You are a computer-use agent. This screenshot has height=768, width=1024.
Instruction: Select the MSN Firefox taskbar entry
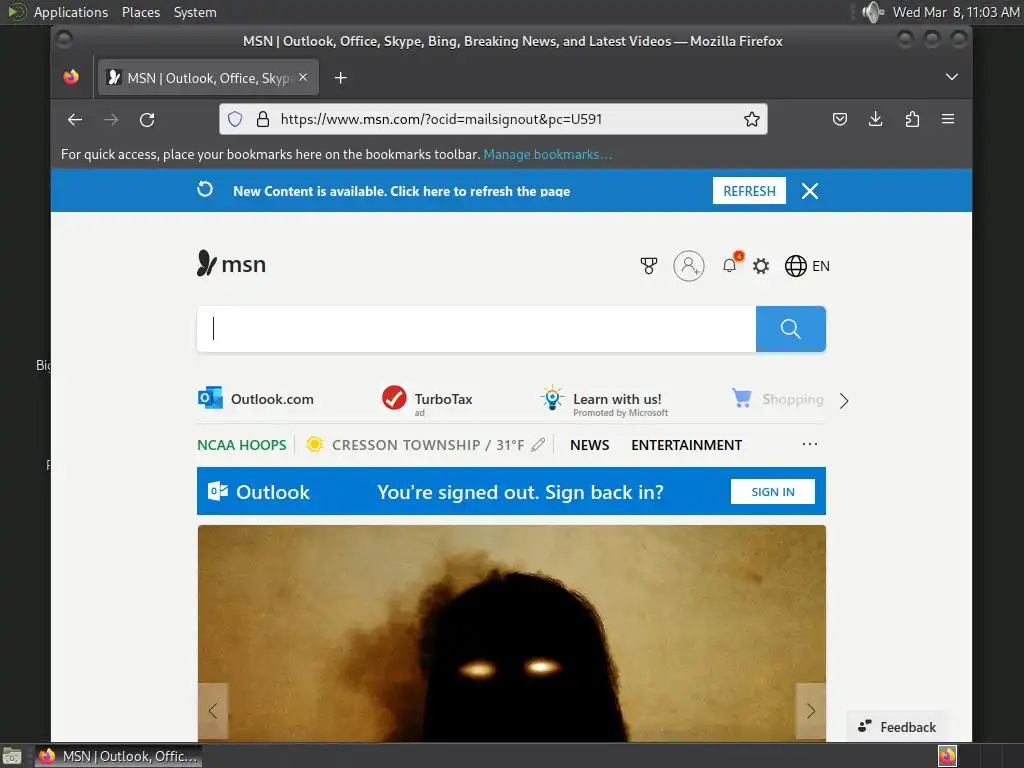[x=118, y=756]
